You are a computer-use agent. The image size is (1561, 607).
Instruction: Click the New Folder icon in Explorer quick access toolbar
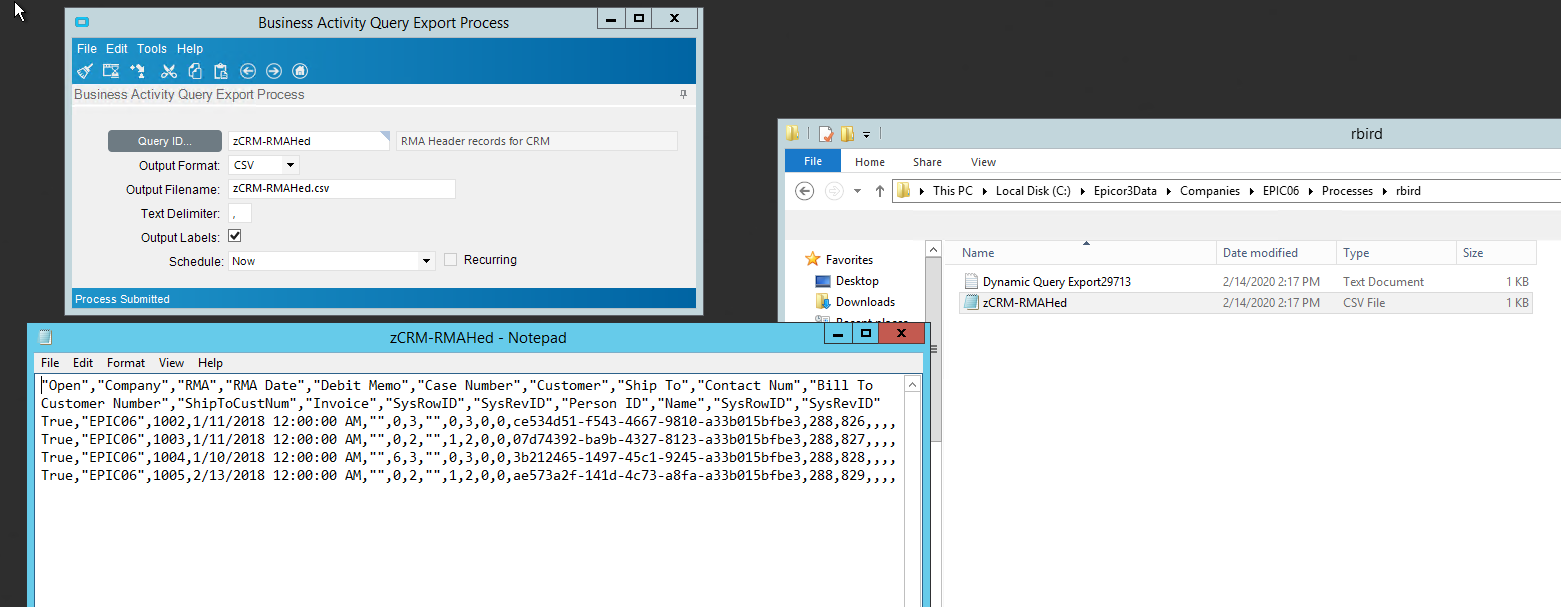click(x=847, y=133)
